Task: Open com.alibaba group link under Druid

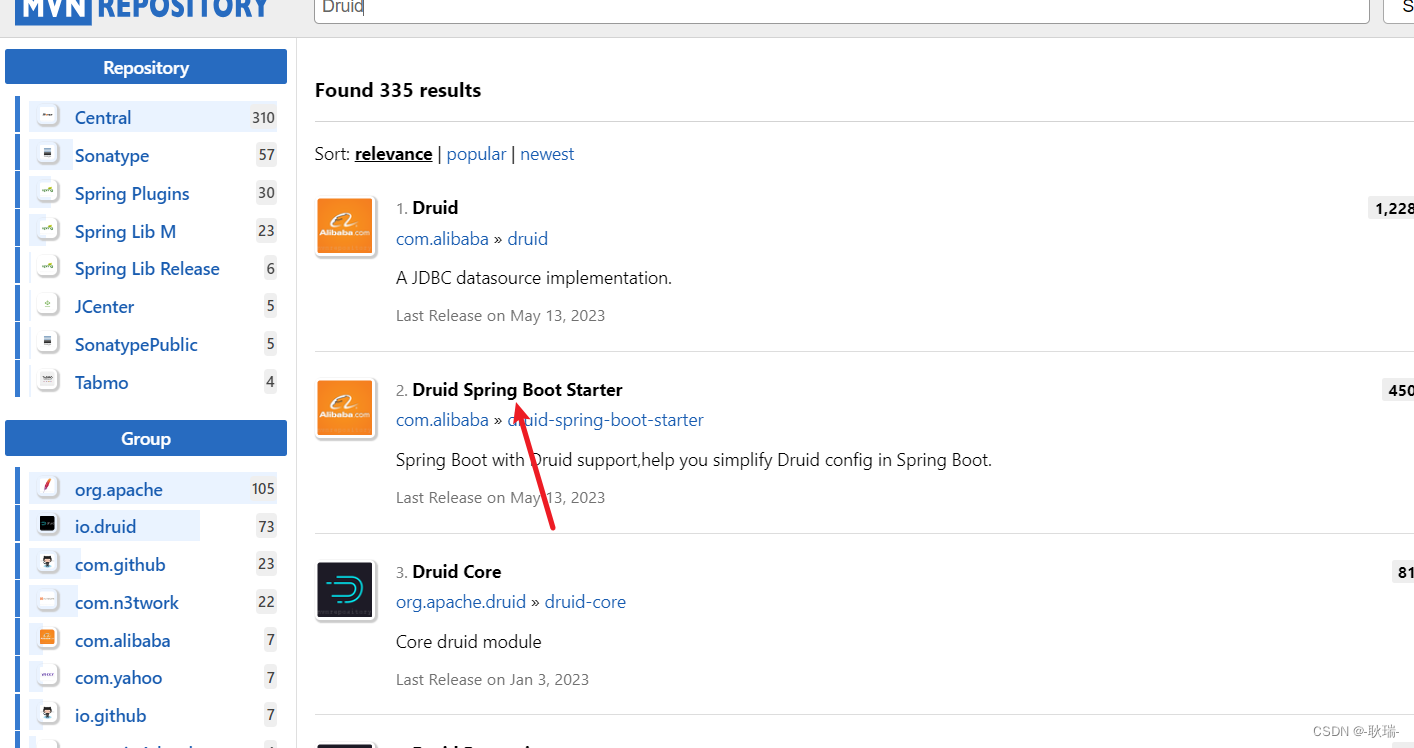Action: [x=442, y=239]
